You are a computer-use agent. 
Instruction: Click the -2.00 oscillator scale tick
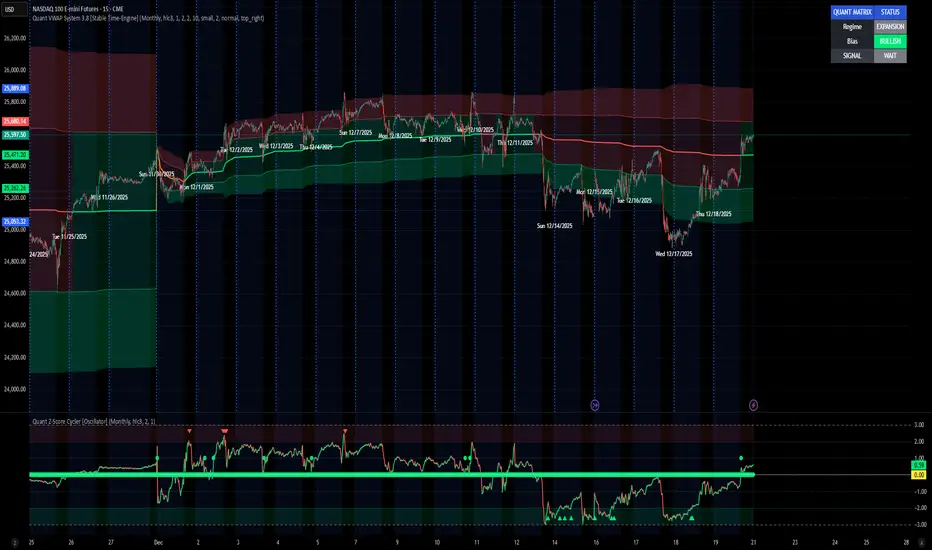(x=918, y=508)
